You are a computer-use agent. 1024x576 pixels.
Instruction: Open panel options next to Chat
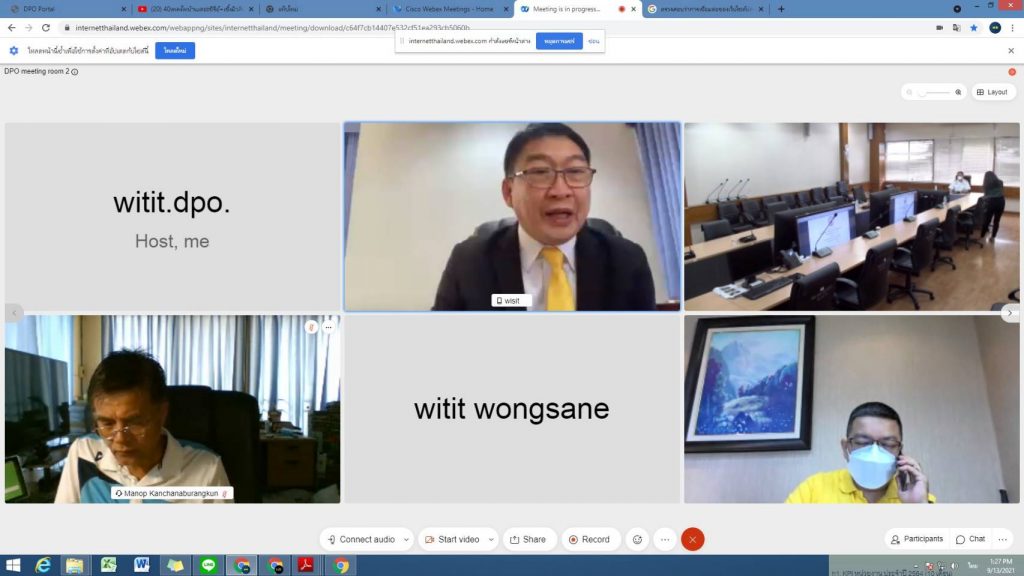(1003, 539)
